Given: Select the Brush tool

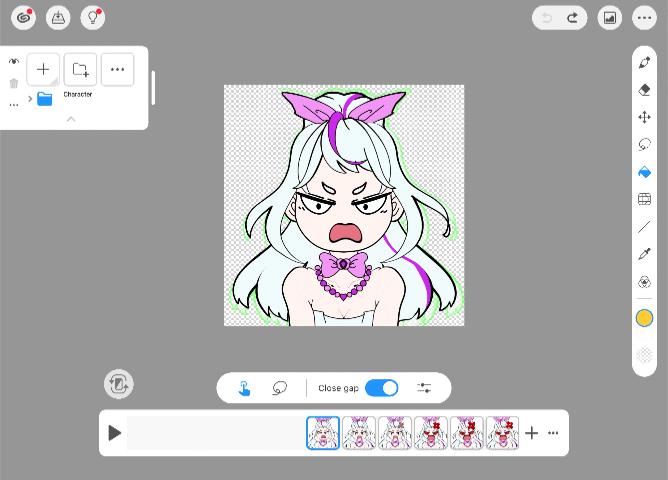Looking at the screenshot, I should point(644,63).
